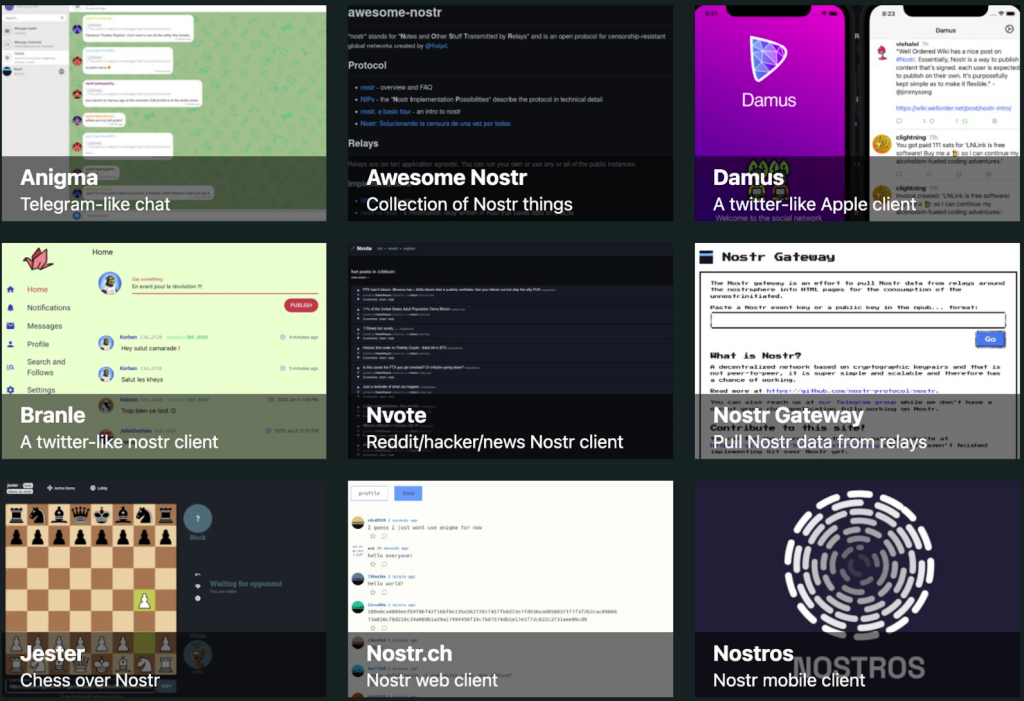Click the white pawn on the chessboard

pyautogui.click(x=144, y=602)
